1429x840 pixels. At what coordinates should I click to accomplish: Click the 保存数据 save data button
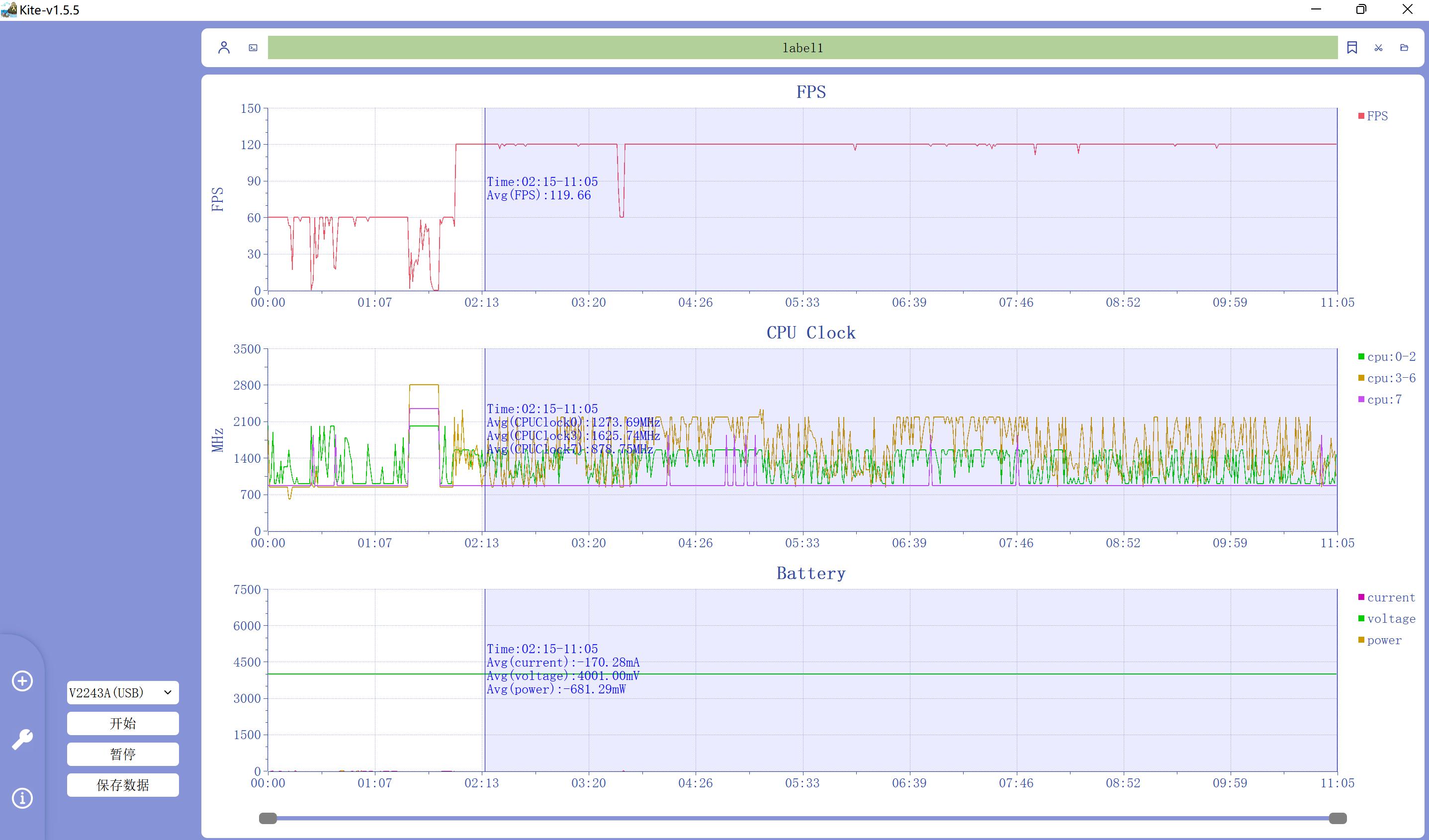122,785
